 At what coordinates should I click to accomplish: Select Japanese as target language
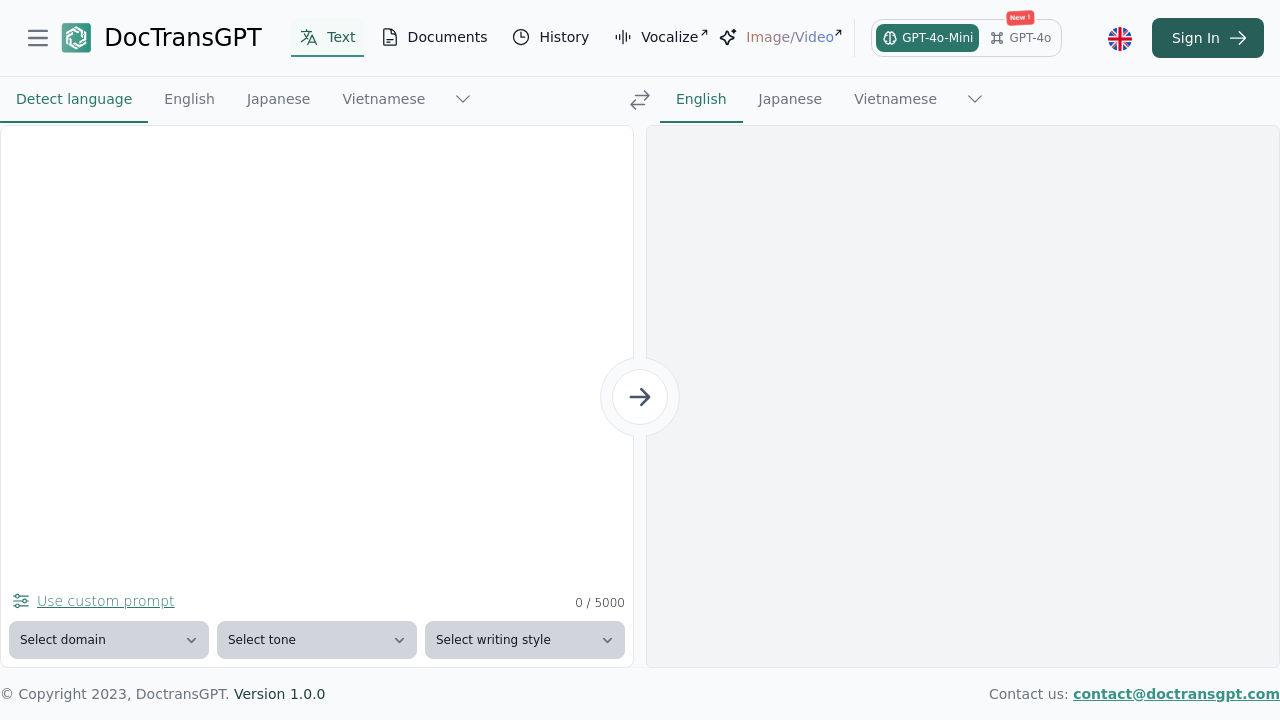[x=789, y=99]
